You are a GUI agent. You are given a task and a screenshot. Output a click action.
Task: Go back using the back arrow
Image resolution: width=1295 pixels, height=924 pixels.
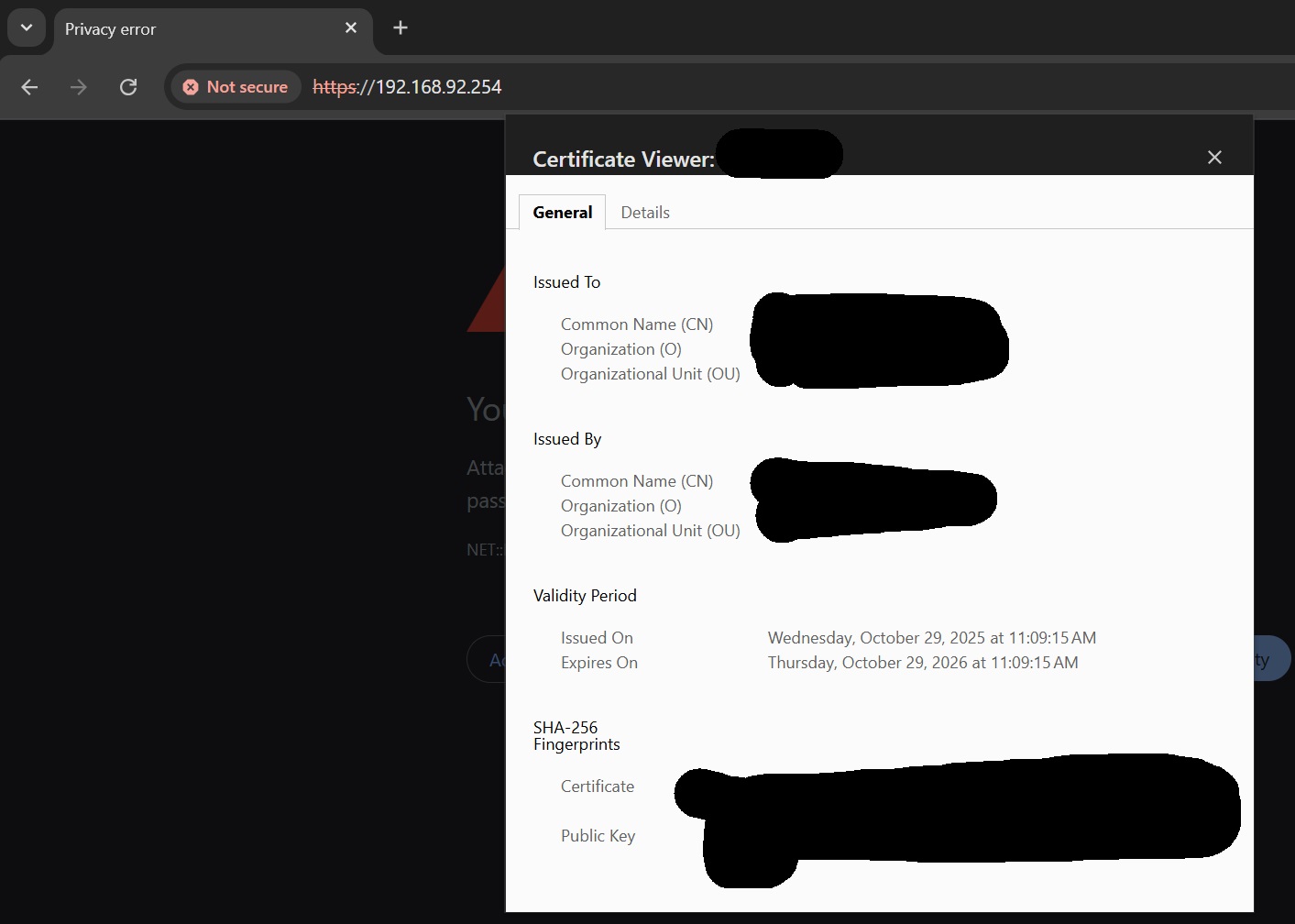[29, 87]
